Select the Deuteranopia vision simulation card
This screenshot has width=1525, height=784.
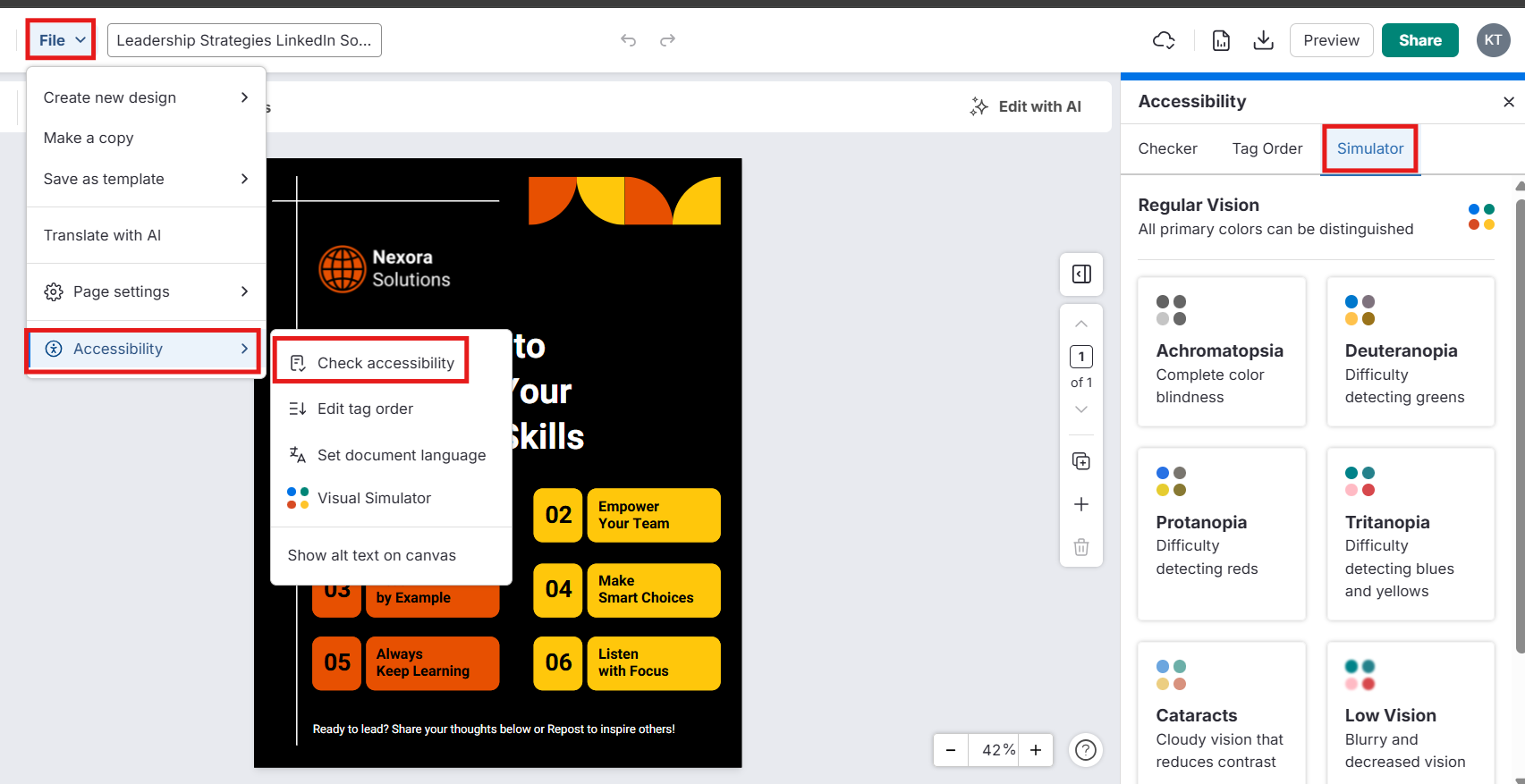[x=1410, y=351]
